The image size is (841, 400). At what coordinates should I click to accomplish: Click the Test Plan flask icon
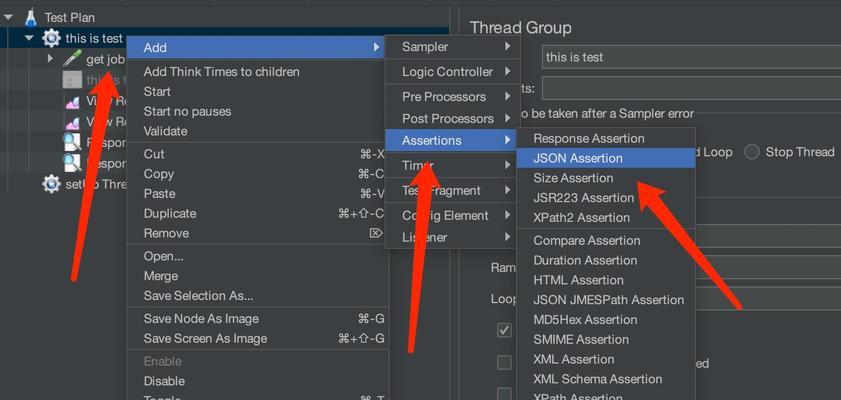click(31, 17)
